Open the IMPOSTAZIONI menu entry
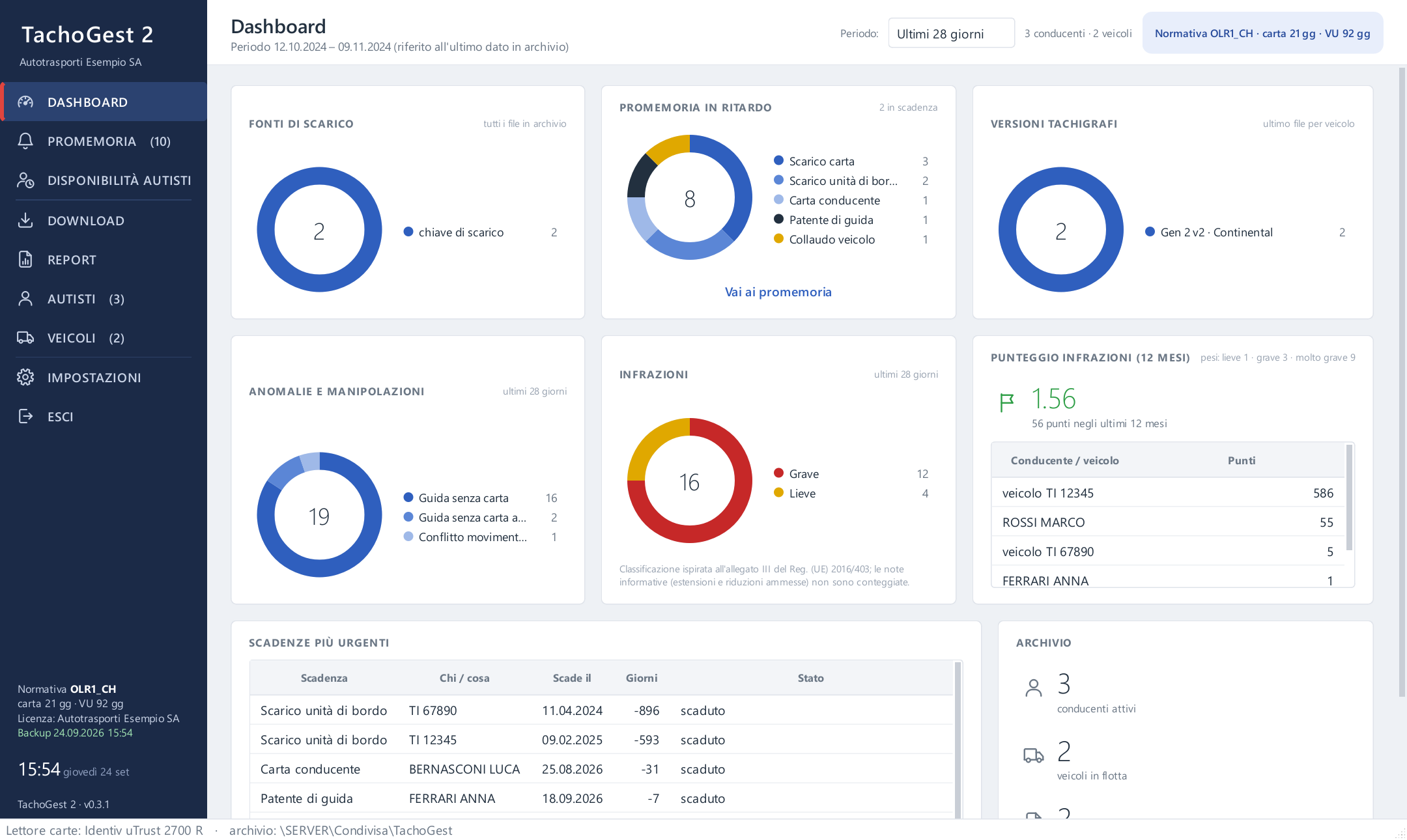Screen dimensions: 1407x840 point(104,378)
